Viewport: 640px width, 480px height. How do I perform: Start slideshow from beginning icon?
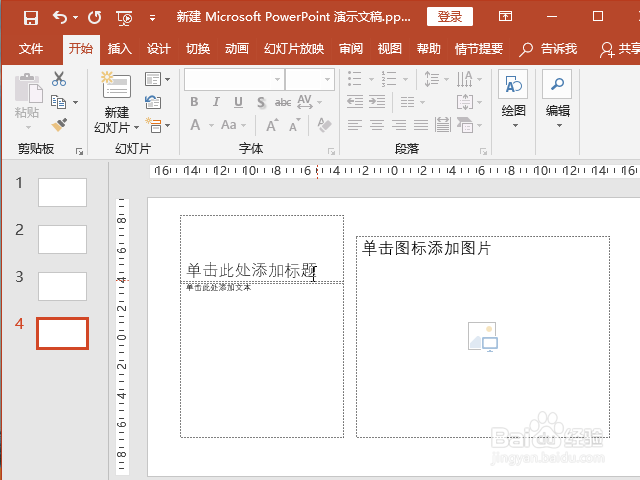[124, 18]
